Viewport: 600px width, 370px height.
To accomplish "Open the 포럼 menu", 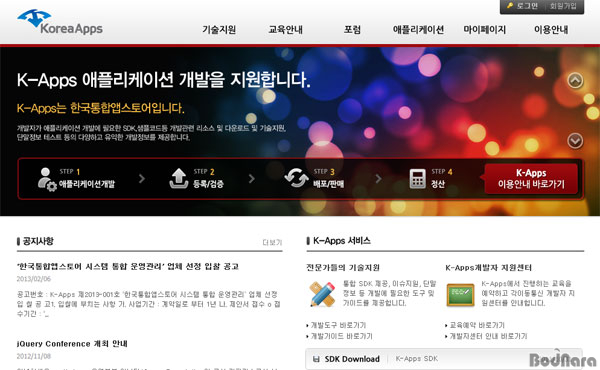I will pos(352,29).
